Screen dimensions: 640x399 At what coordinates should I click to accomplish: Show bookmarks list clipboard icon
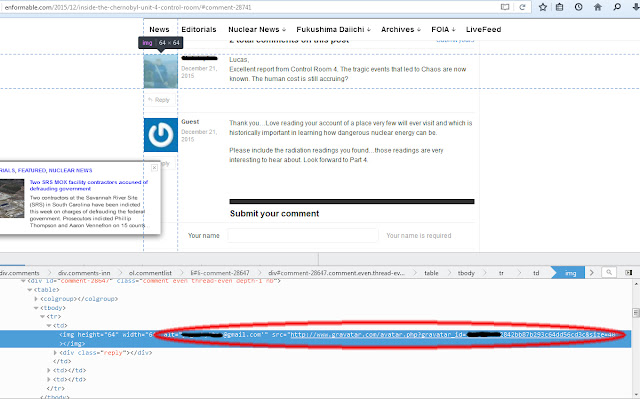point(560,7)
